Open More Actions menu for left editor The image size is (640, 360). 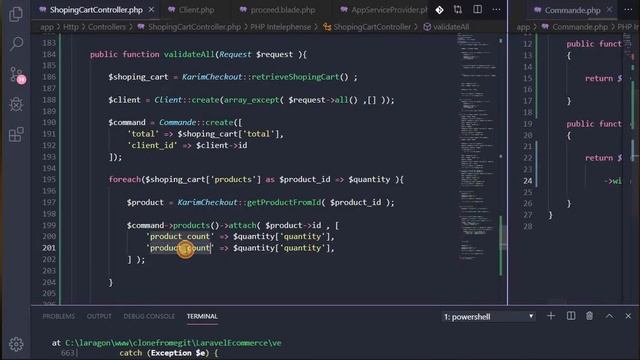point(496,10)
